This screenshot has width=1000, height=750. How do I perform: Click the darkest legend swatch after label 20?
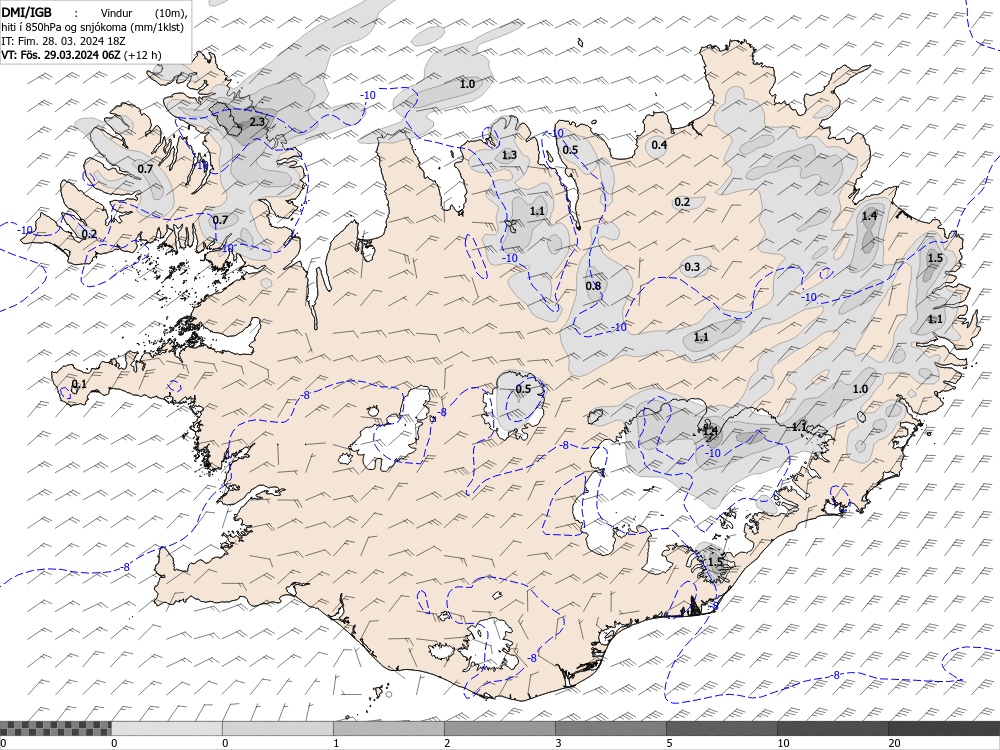pos(944,728)
